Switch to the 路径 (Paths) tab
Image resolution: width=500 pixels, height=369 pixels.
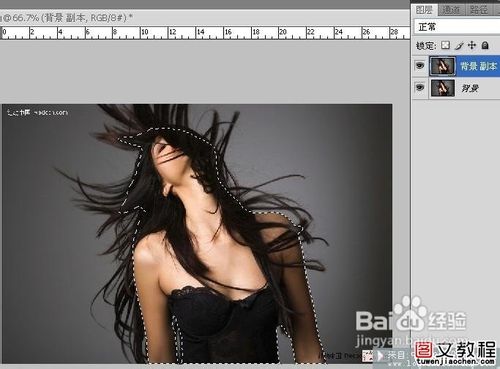pos(479,10)
